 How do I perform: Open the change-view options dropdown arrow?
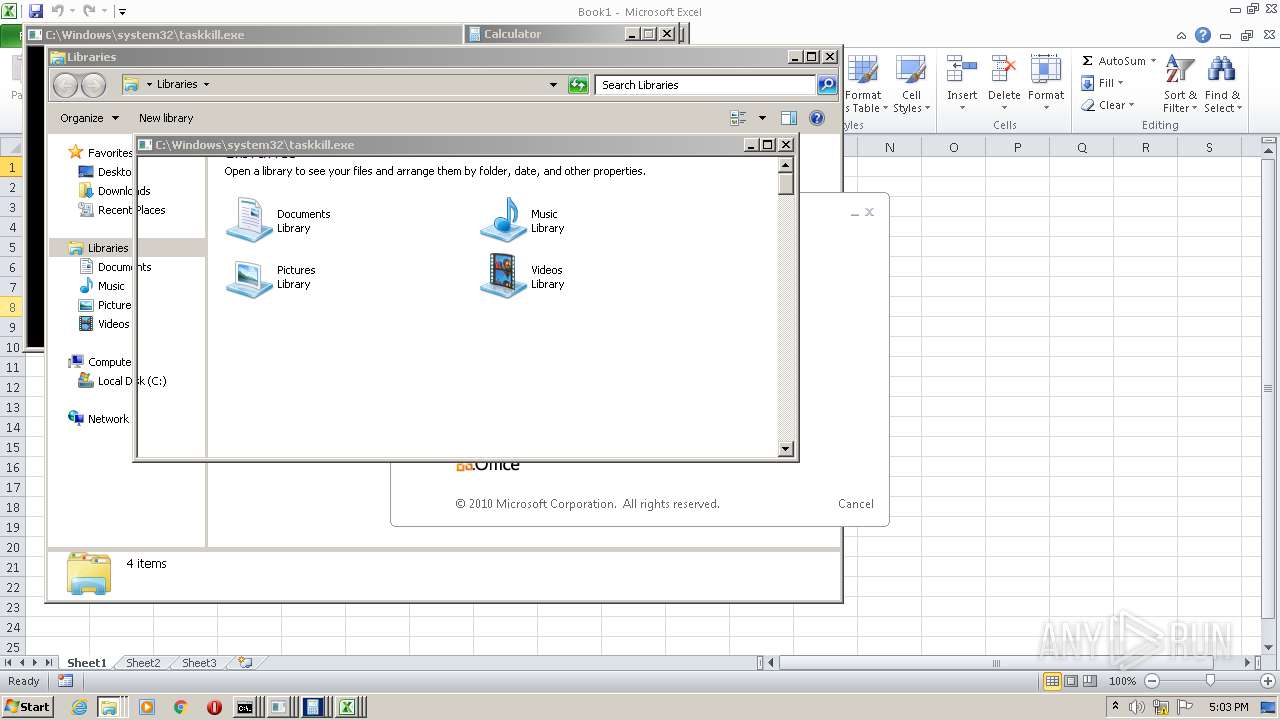(x=762, y=118)
